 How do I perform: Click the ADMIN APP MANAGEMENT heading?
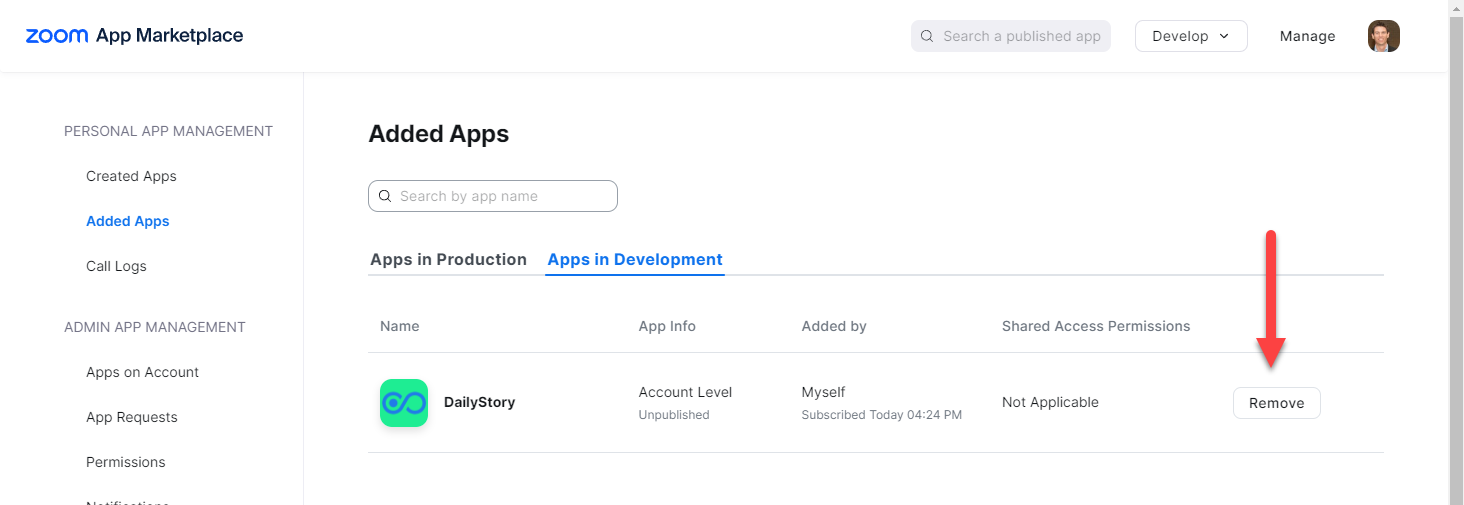pyautogui.click(x=155, y=327)
